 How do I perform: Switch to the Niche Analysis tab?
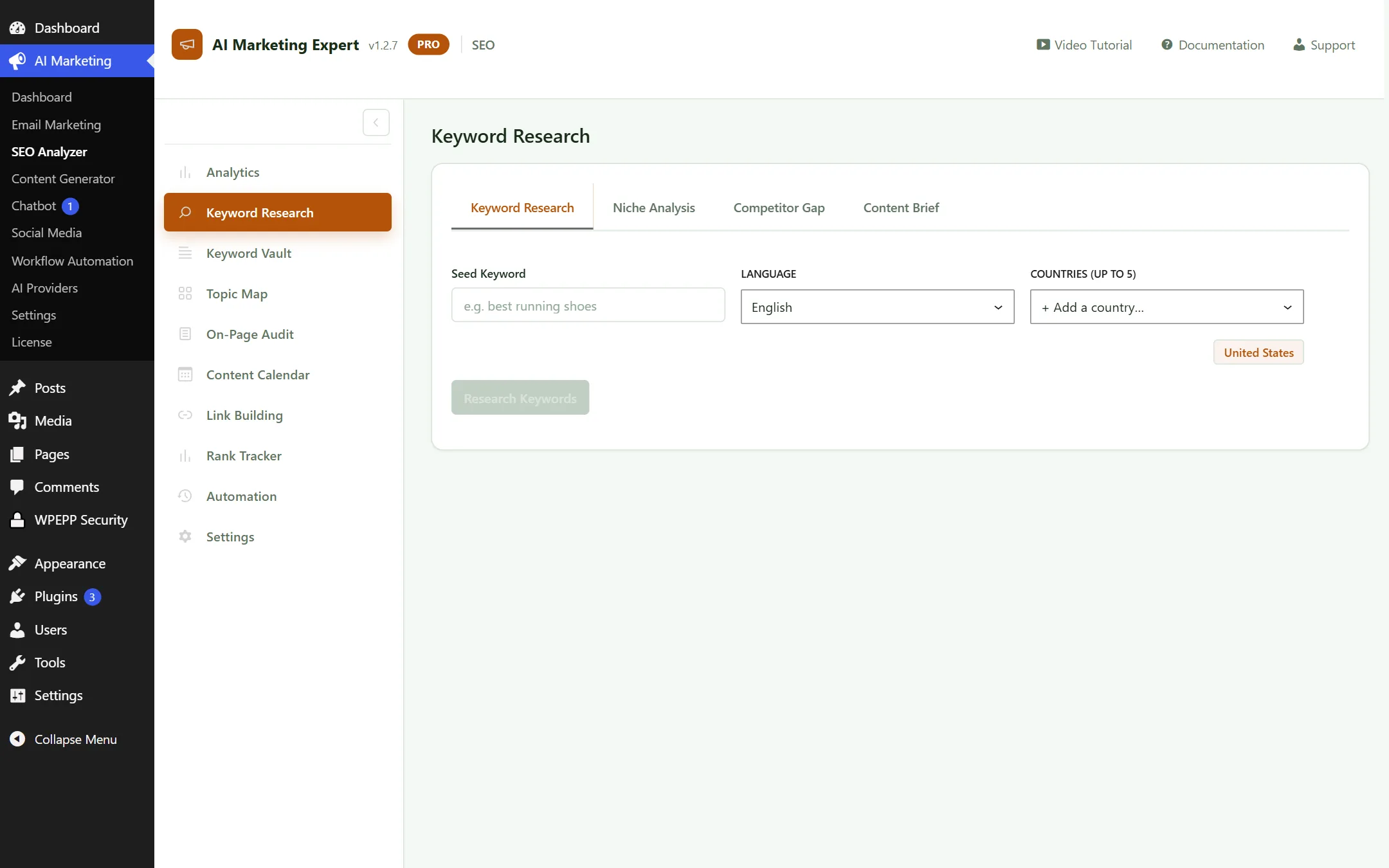click(x=653, y=208)
